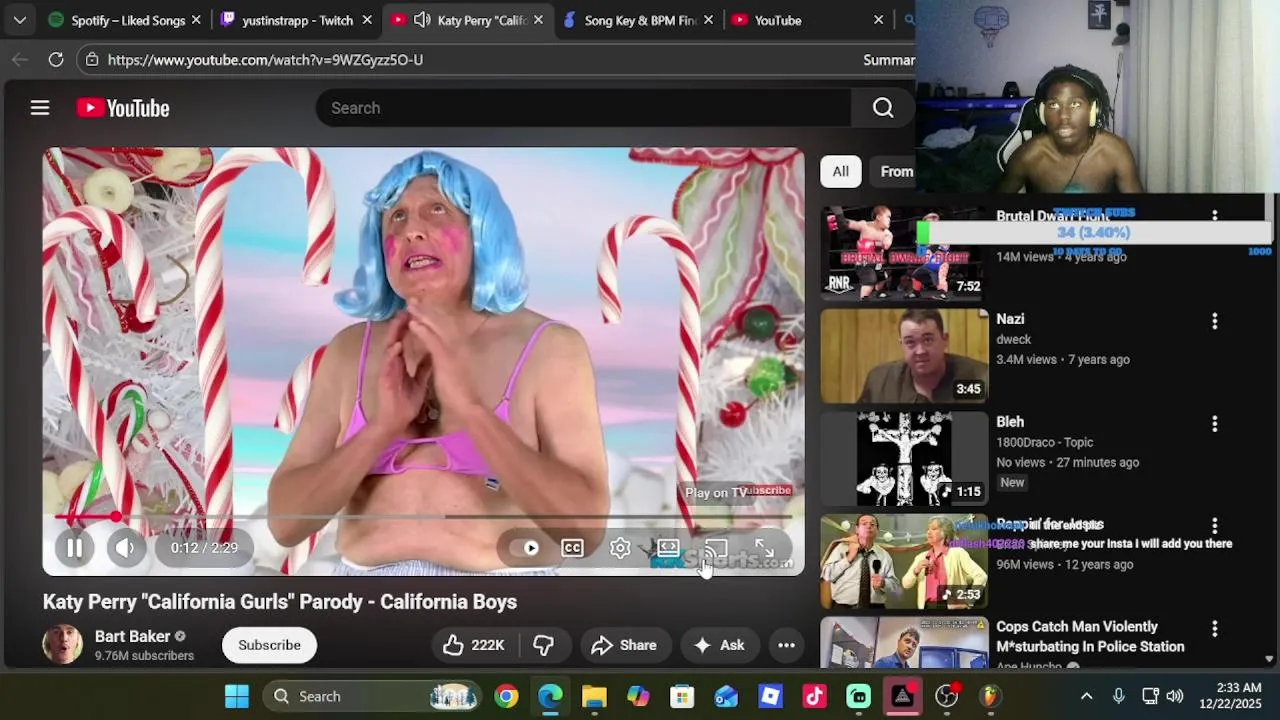Open the Cops Catch Man Violently video title
Screen dimensions: 1280x720
click(x=1090, y=637)
